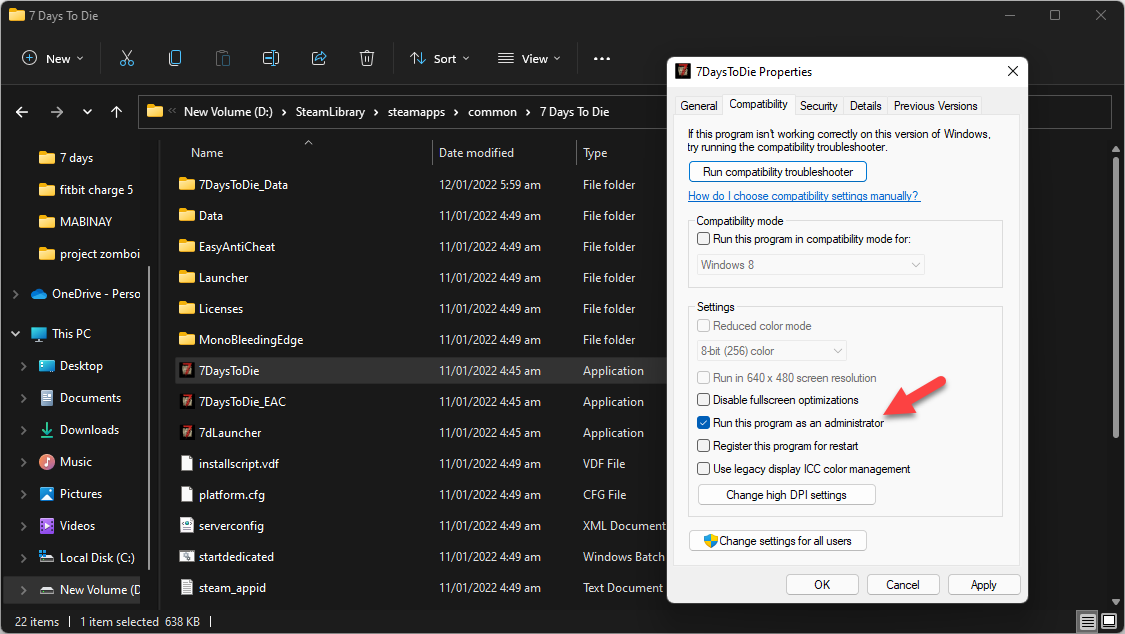Screen dimensions: 1125x634
Task: Expand the OneDrive tree node
Action: pyautogui.click(x=16, y=294)
